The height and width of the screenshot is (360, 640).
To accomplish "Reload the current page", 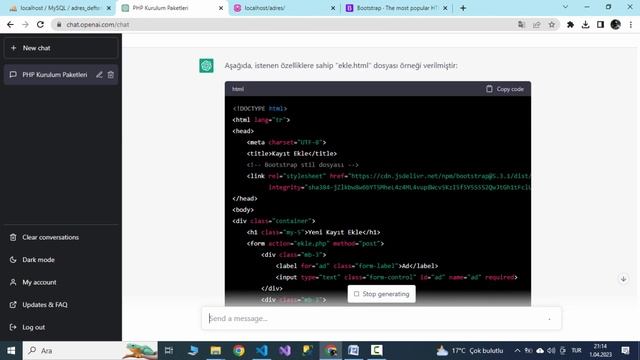I will tap(40, 24).
